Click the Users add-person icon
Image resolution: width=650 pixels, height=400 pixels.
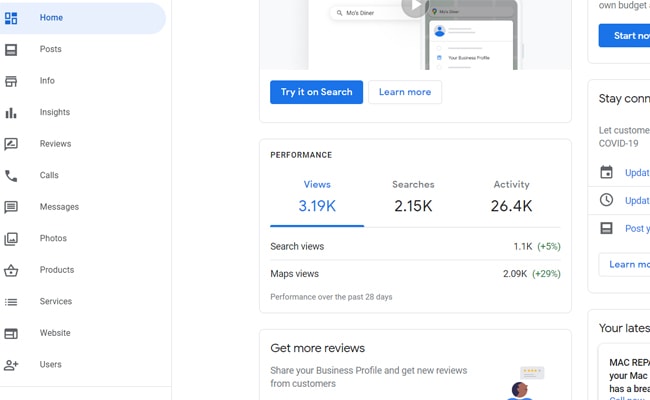[11, 365]
